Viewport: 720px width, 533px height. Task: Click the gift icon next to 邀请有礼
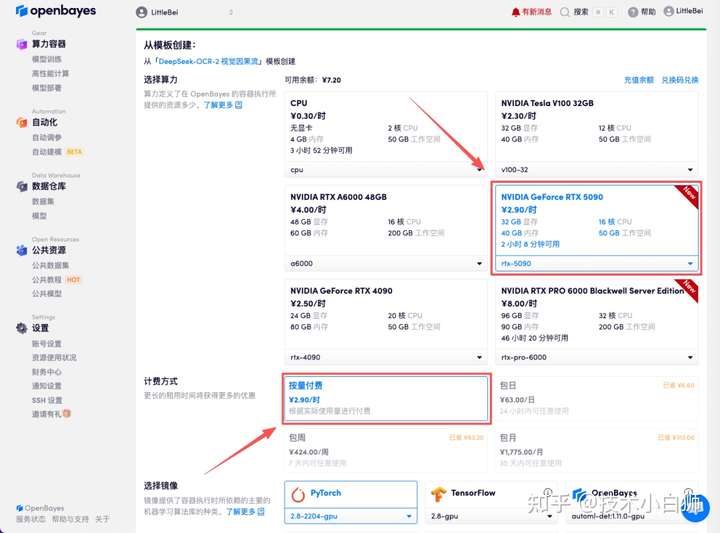point(67,414)
